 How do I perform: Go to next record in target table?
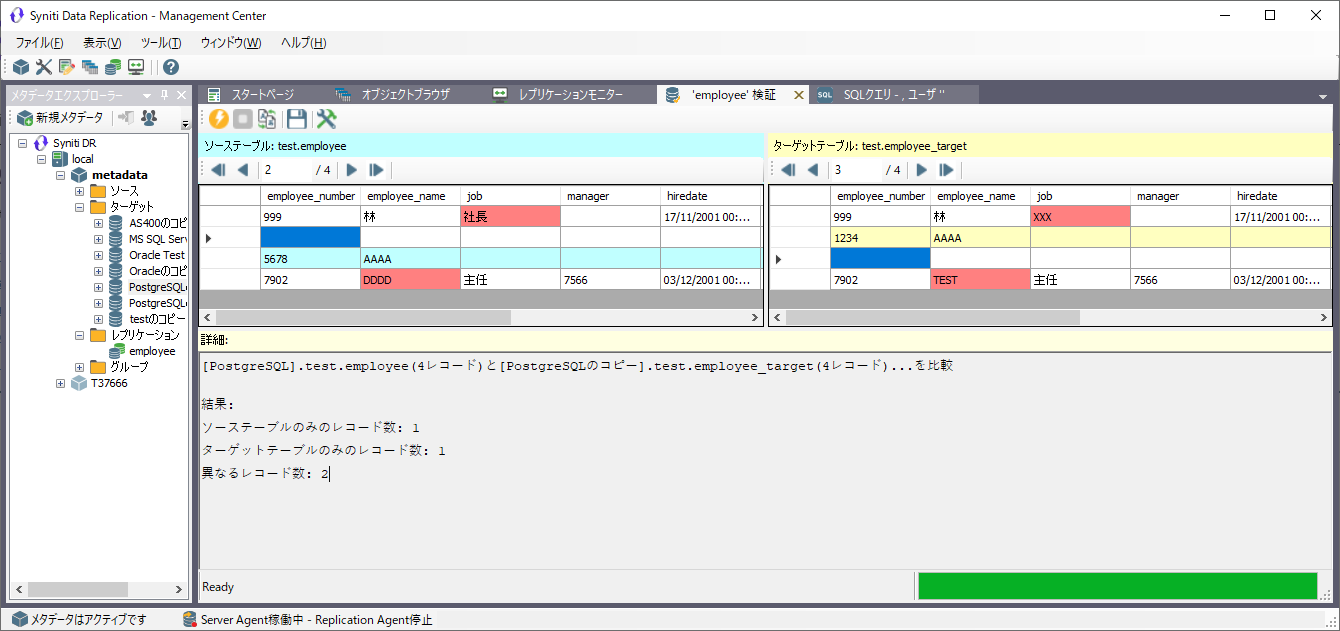(922, 170)
